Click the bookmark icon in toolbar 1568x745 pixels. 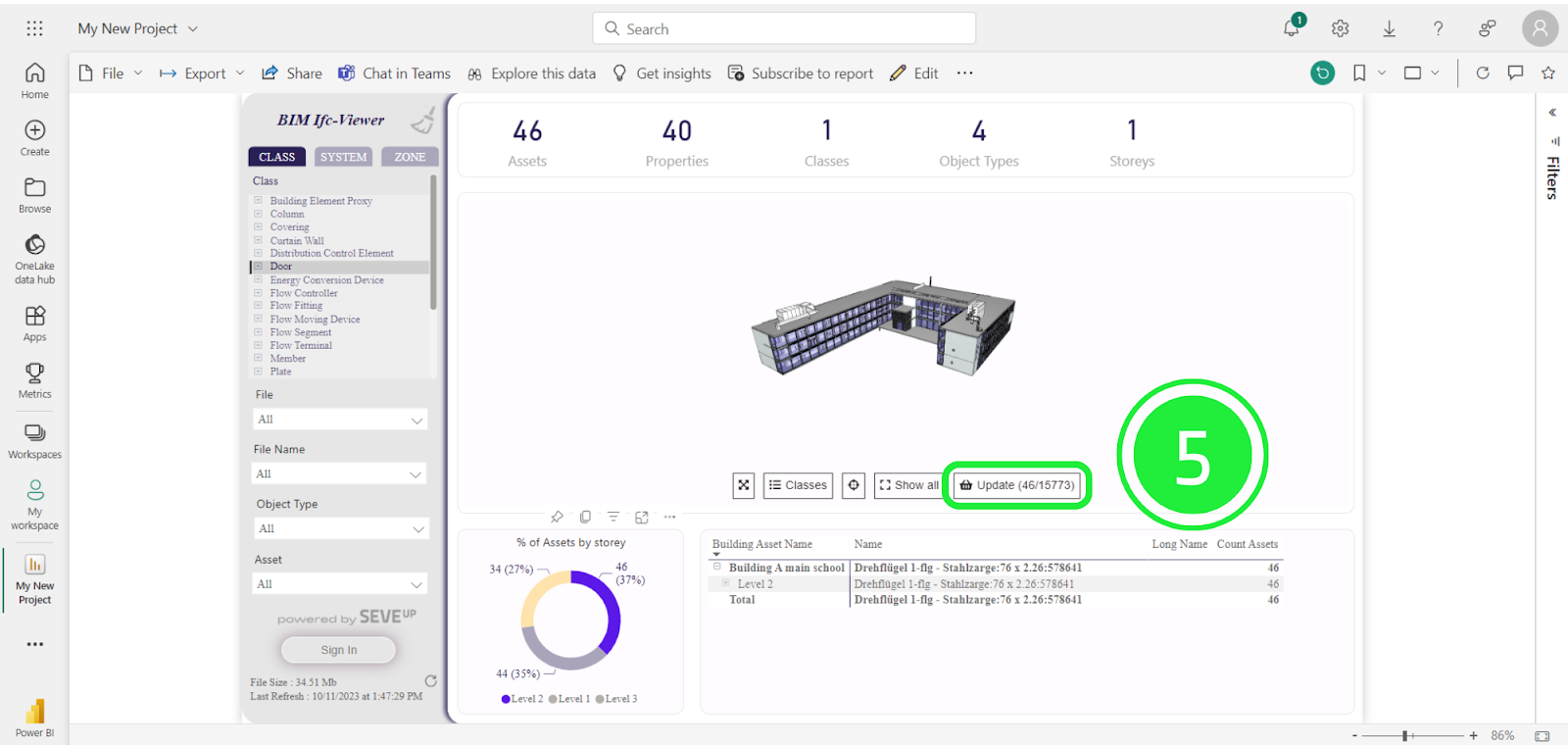[1359, 73]
